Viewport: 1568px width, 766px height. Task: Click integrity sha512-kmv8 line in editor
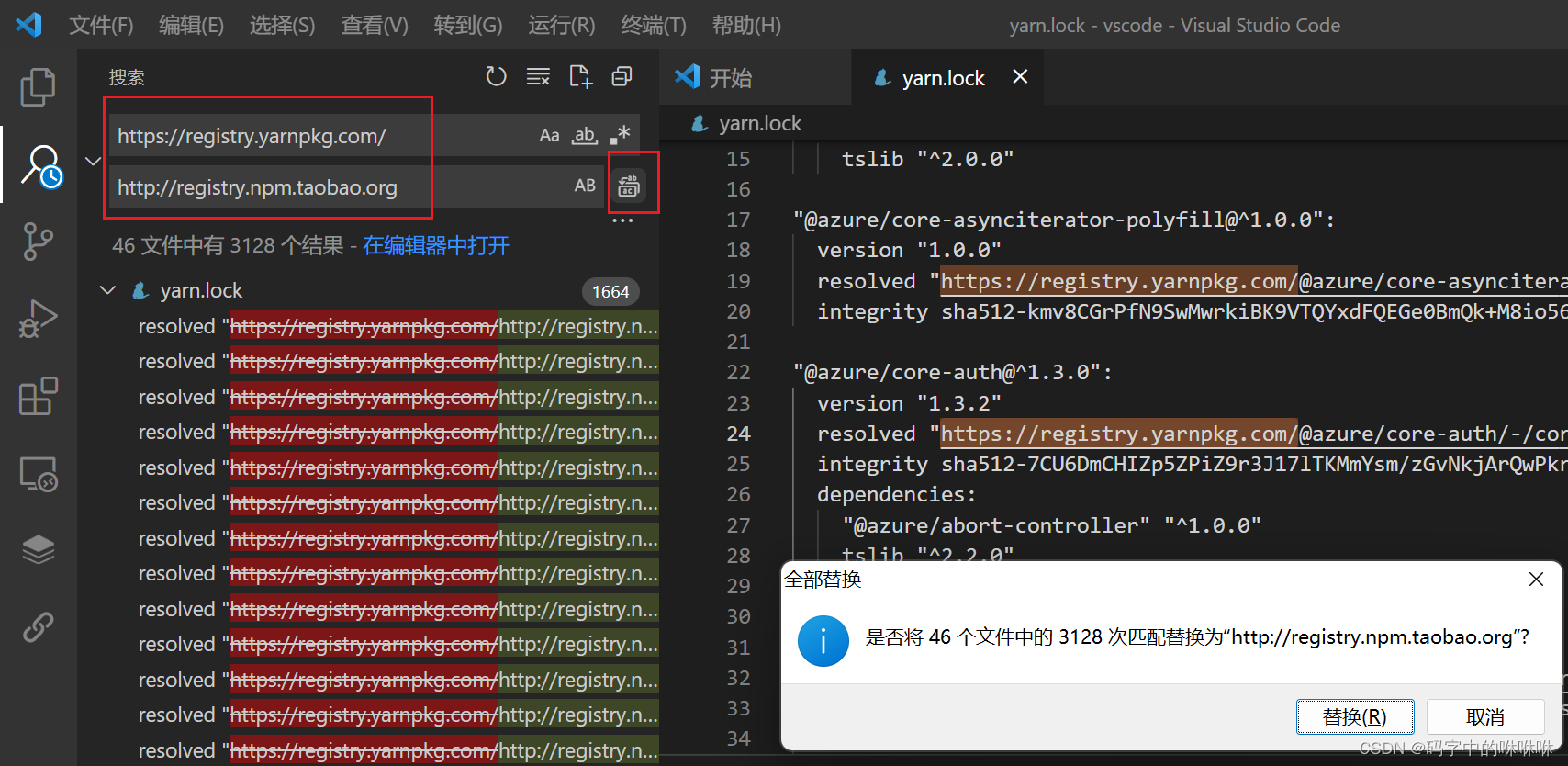(x=1192, y=311)
